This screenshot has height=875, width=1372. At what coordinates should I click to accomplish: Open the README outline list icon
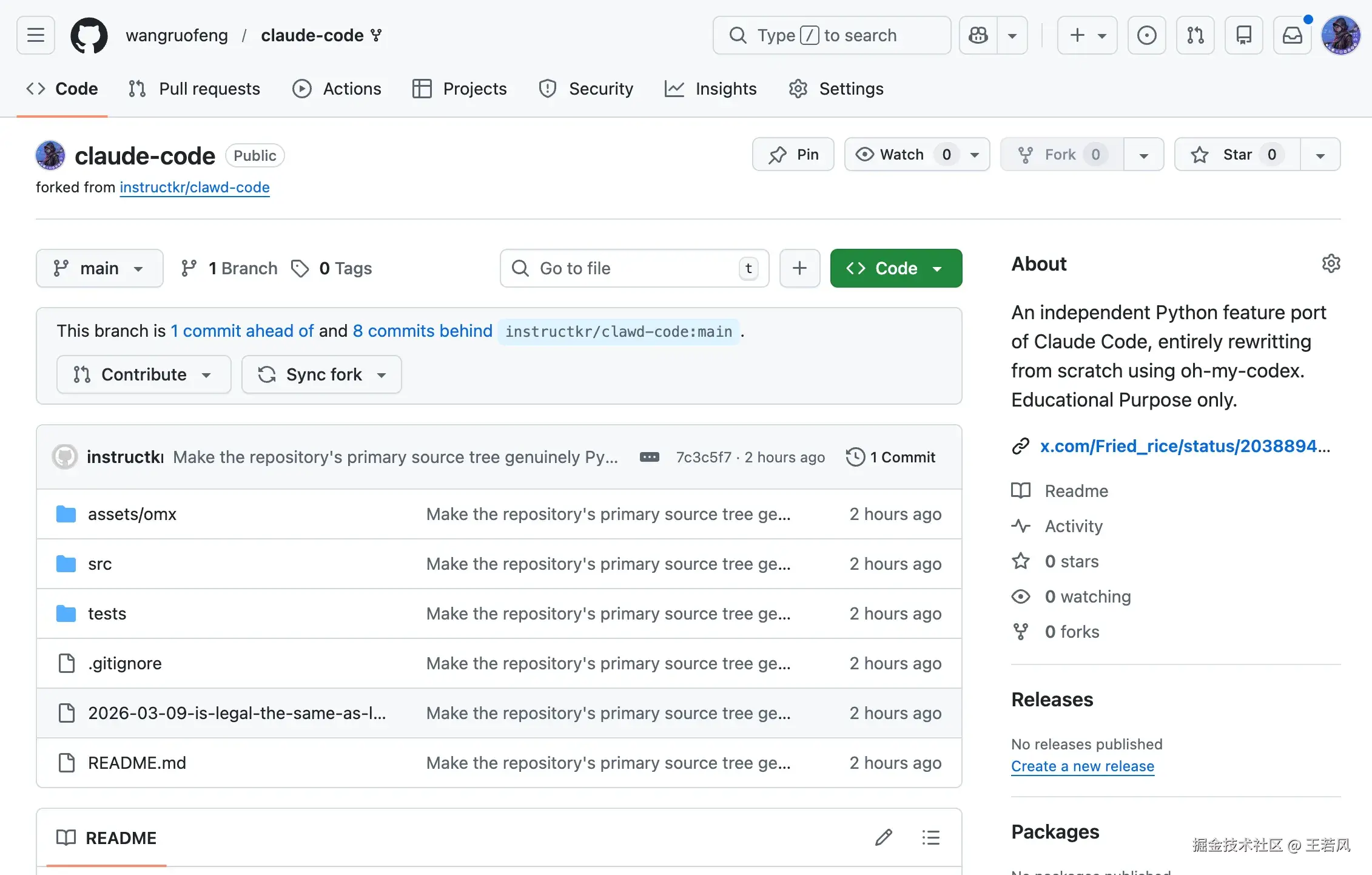point(930,838)
